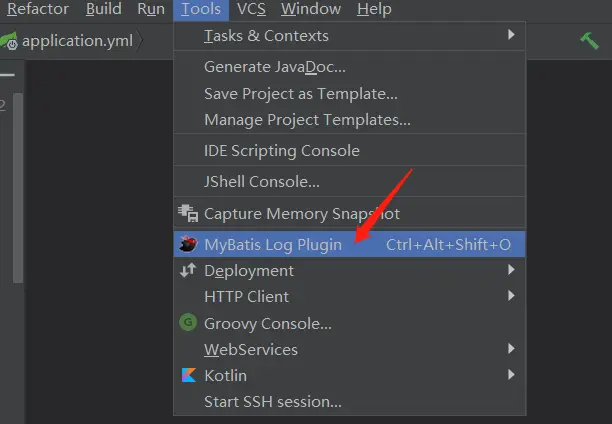Select Generate JavaDoc menu entry
The height and width of the screenshot is (424, 612).
pos(274,67)
